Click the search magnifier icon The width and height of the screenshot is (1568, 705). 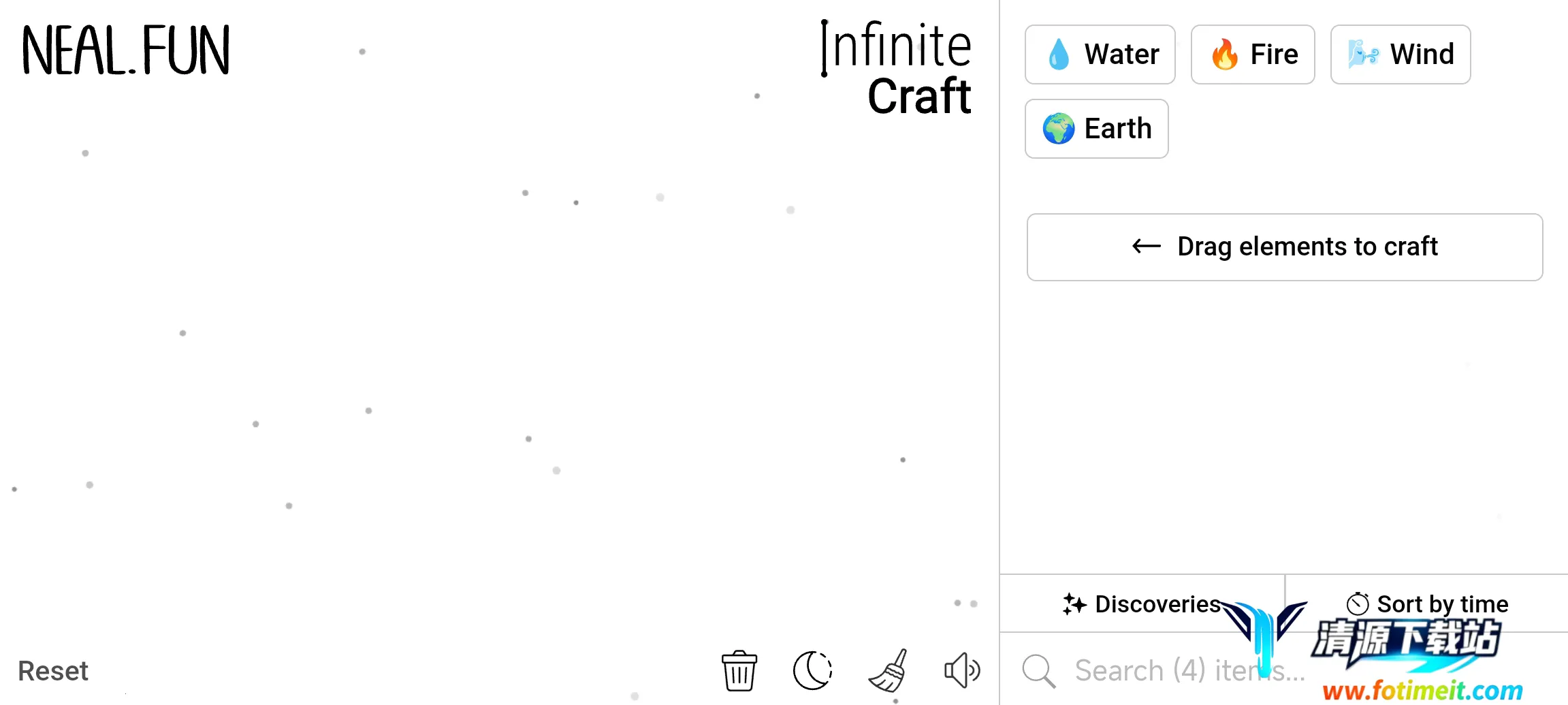click(1038, 672)
